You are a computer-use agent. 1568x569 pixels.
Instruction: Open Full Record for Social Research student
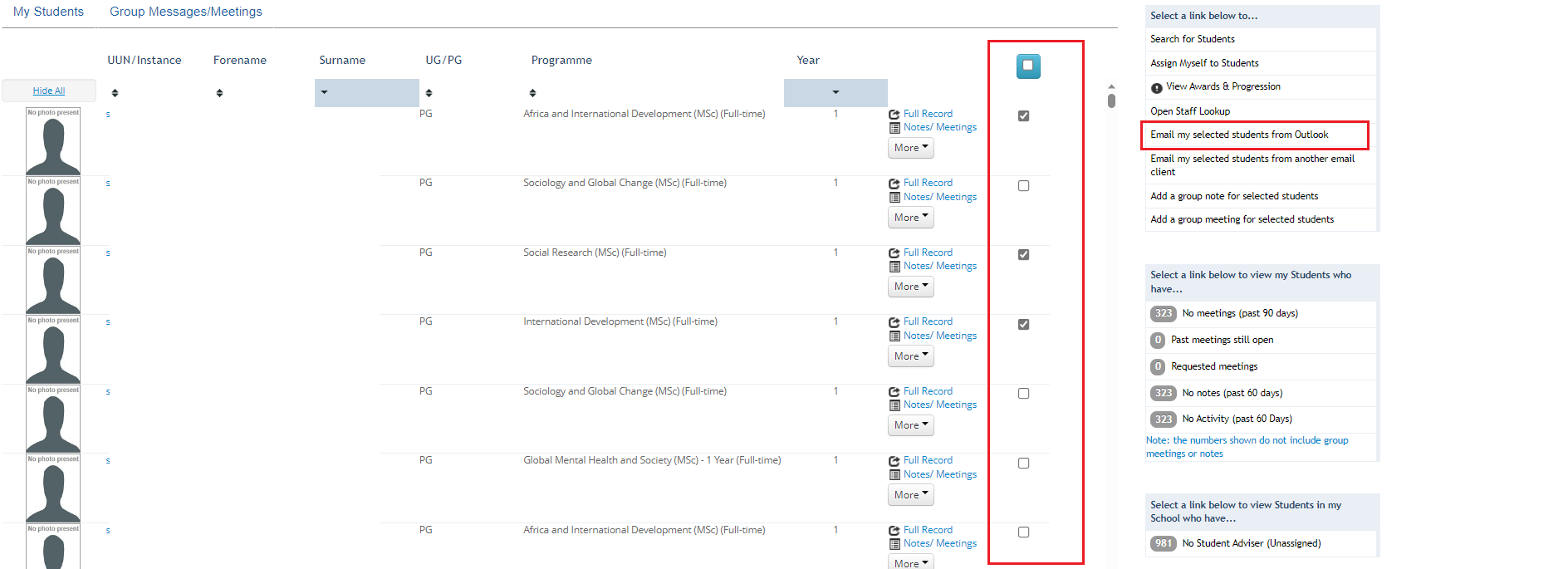click(x=928, y=253)
